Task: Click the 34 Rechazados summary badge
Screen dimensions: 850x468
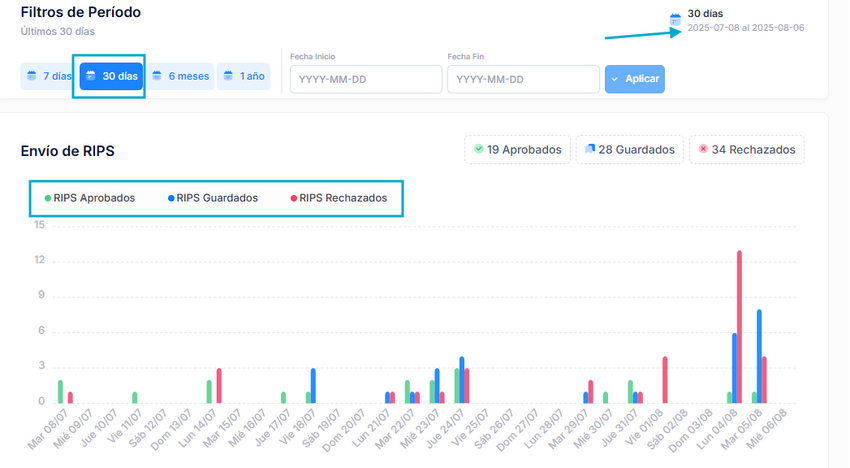Action: 748,150
